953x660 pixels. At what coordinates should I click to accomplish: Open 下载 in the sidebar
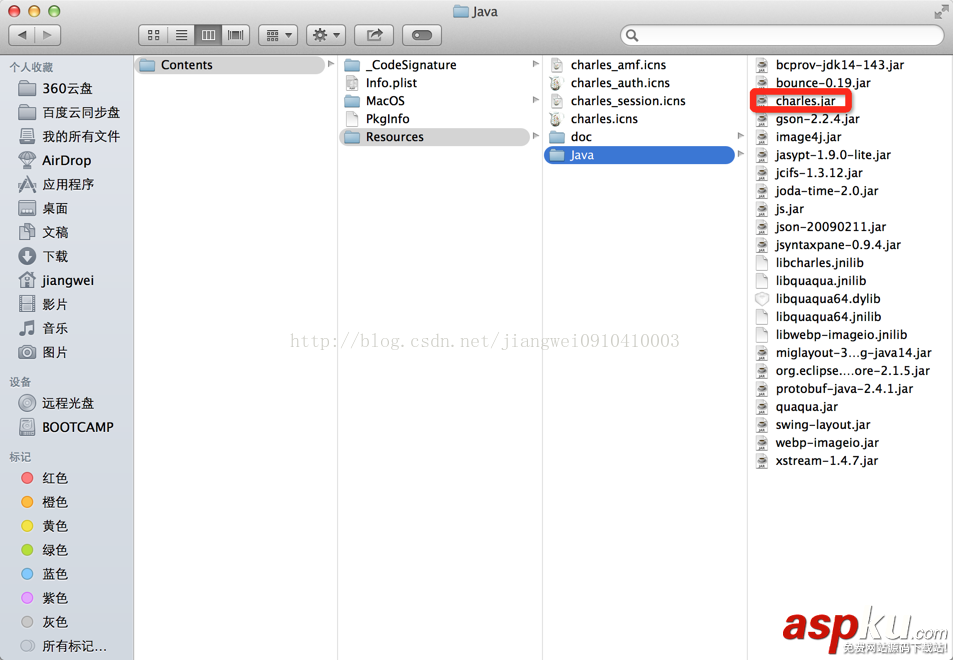tap(67, 256)
